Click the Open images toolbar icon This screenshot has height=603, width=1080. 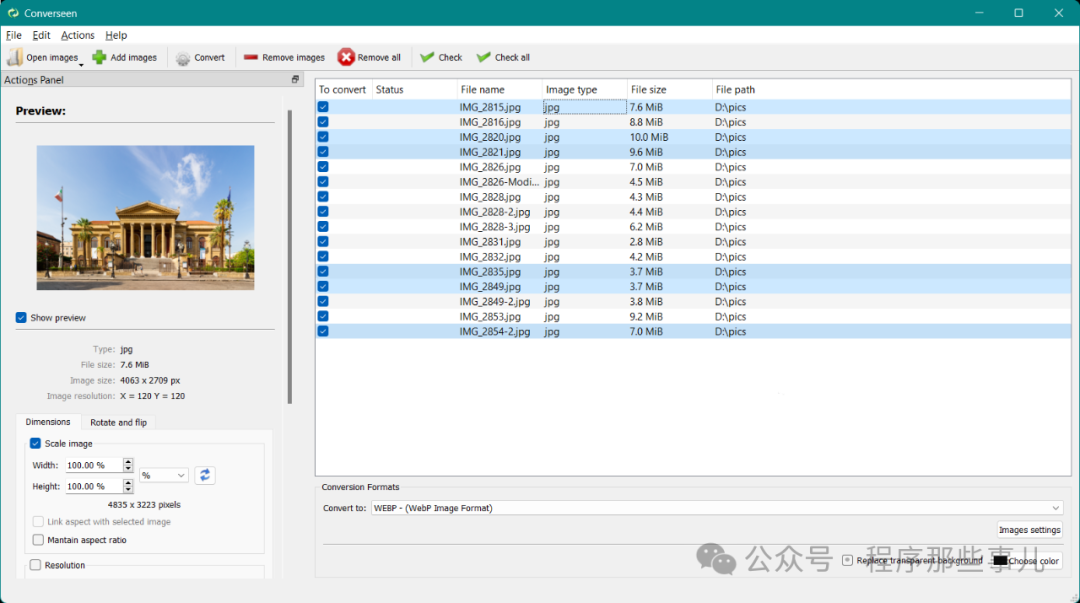pyautogui.click(x=15, y=57)
